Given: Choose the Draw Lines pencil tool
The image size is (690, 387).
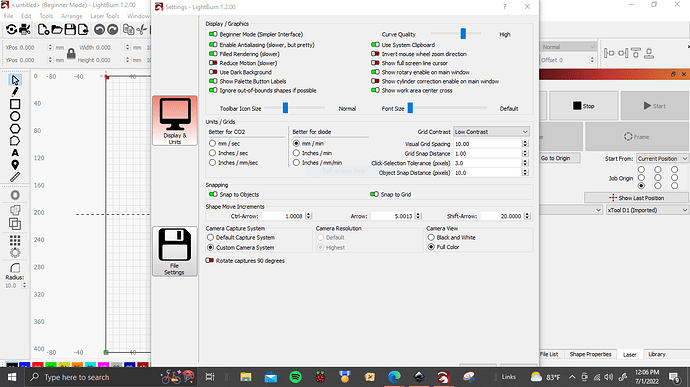Looking at the screenshot, I should click(15, 92).
